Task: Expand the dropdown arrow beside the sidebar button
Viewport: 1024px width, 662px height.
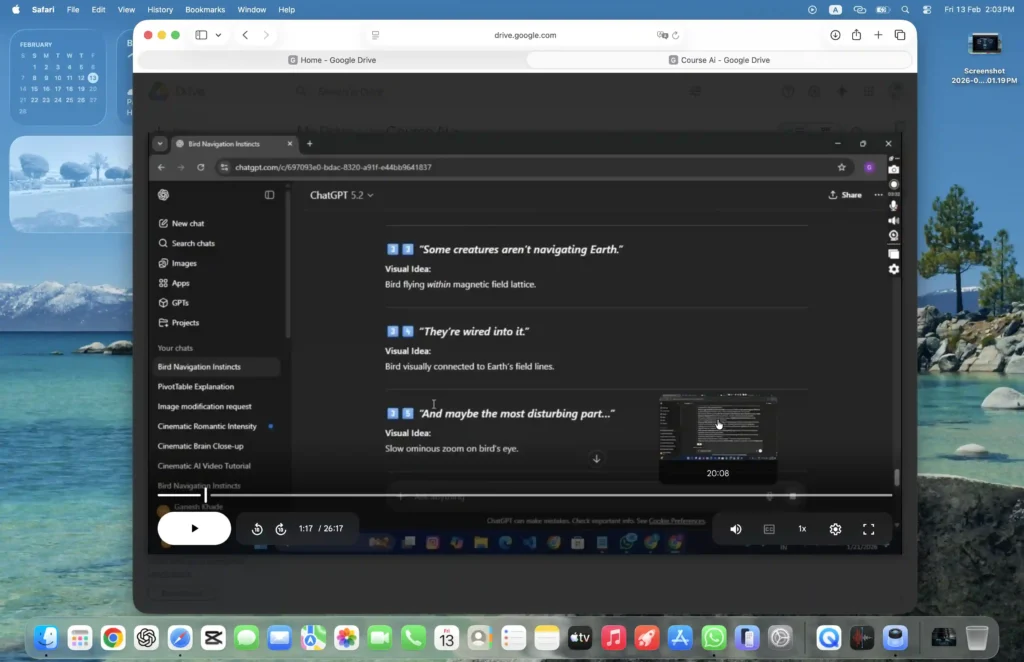Action: (x=217, y=35)
